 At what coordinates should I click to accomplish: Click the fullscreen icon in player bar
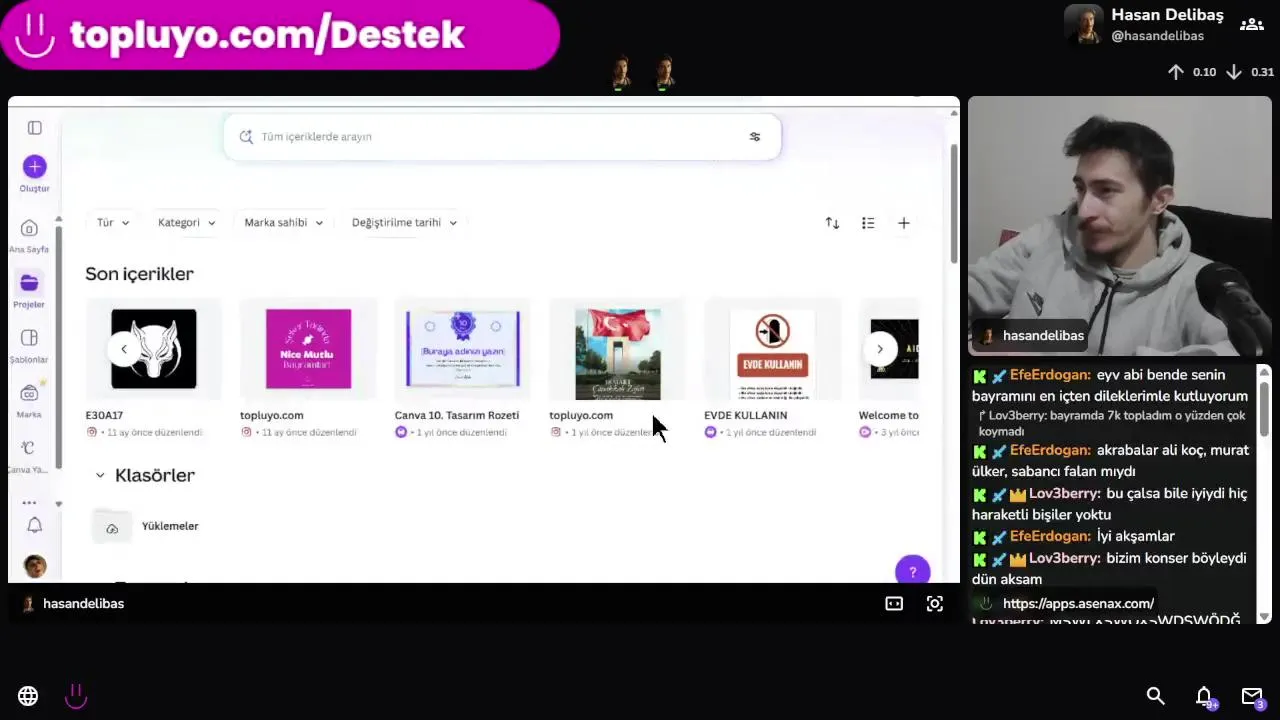[x=935, y=604]
